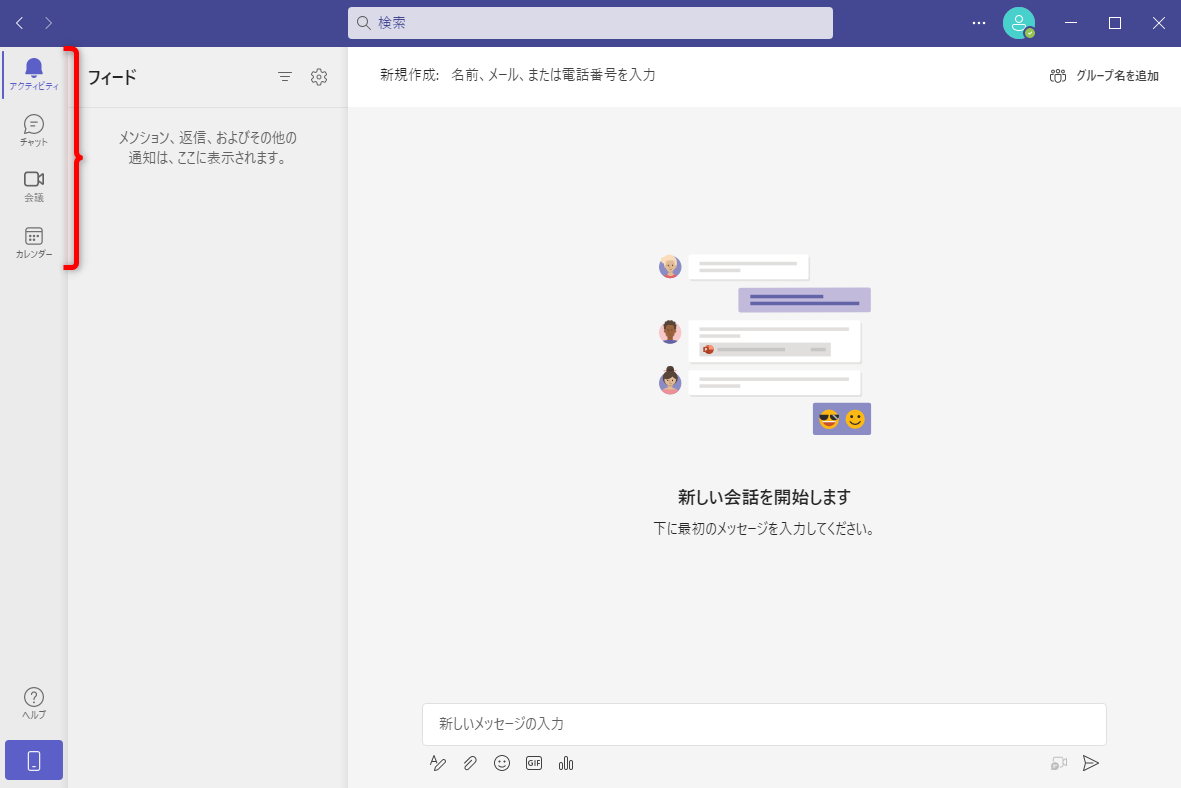
Task: Switch to チャット (Chat) in the sidebar
Action: [x=33, y=131]
